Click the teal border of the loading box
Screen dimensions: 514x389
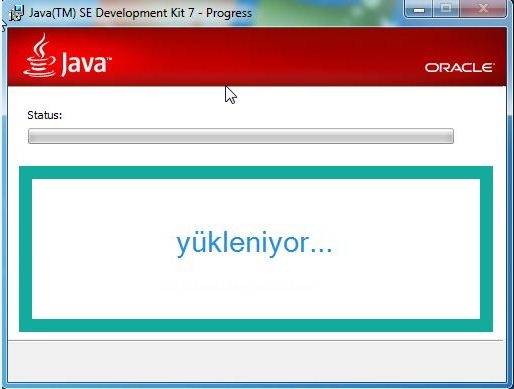[256, 172]
